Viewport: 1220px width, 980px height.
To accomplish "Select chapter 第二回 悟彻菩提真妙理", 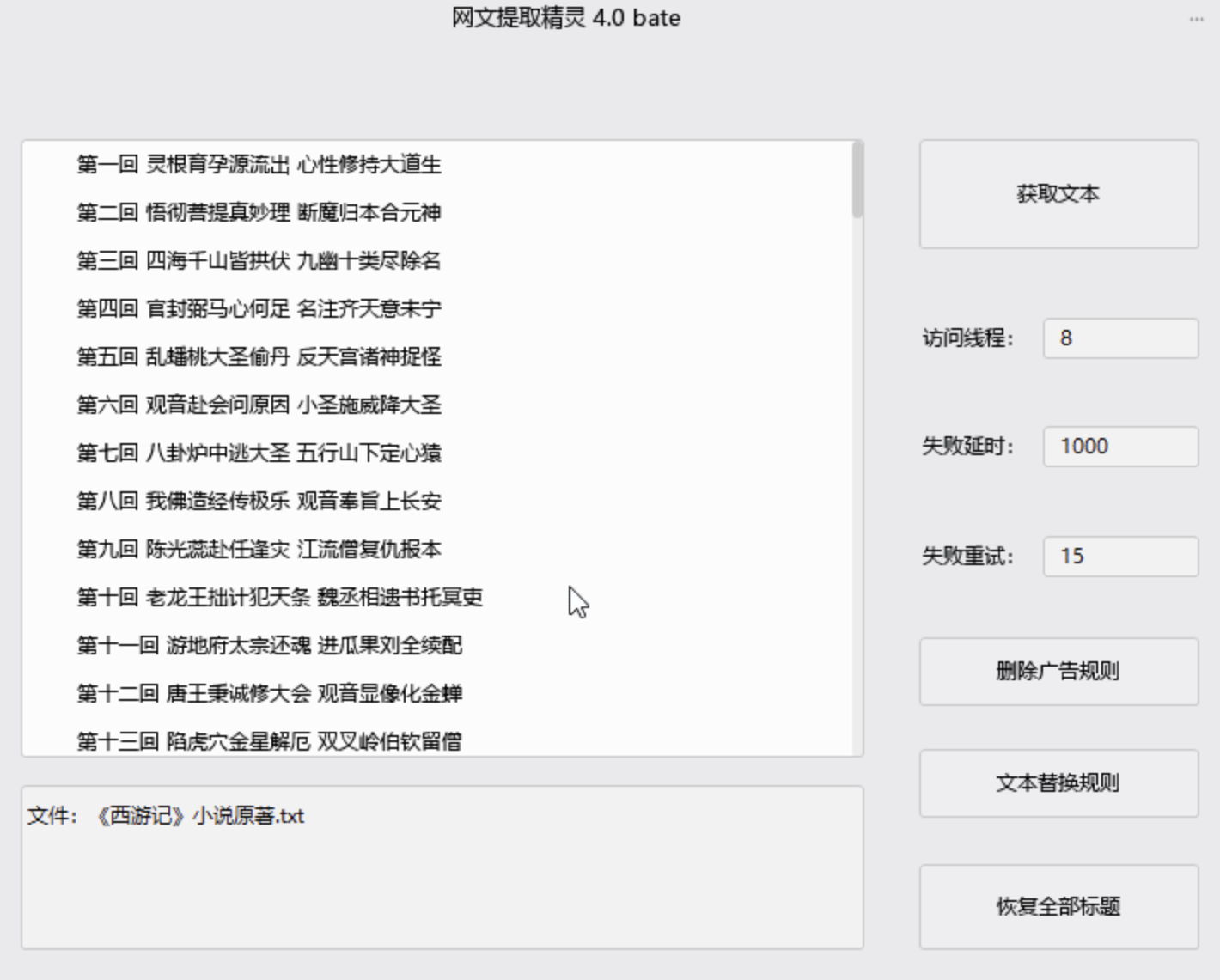I will click(x=259, y=213).
